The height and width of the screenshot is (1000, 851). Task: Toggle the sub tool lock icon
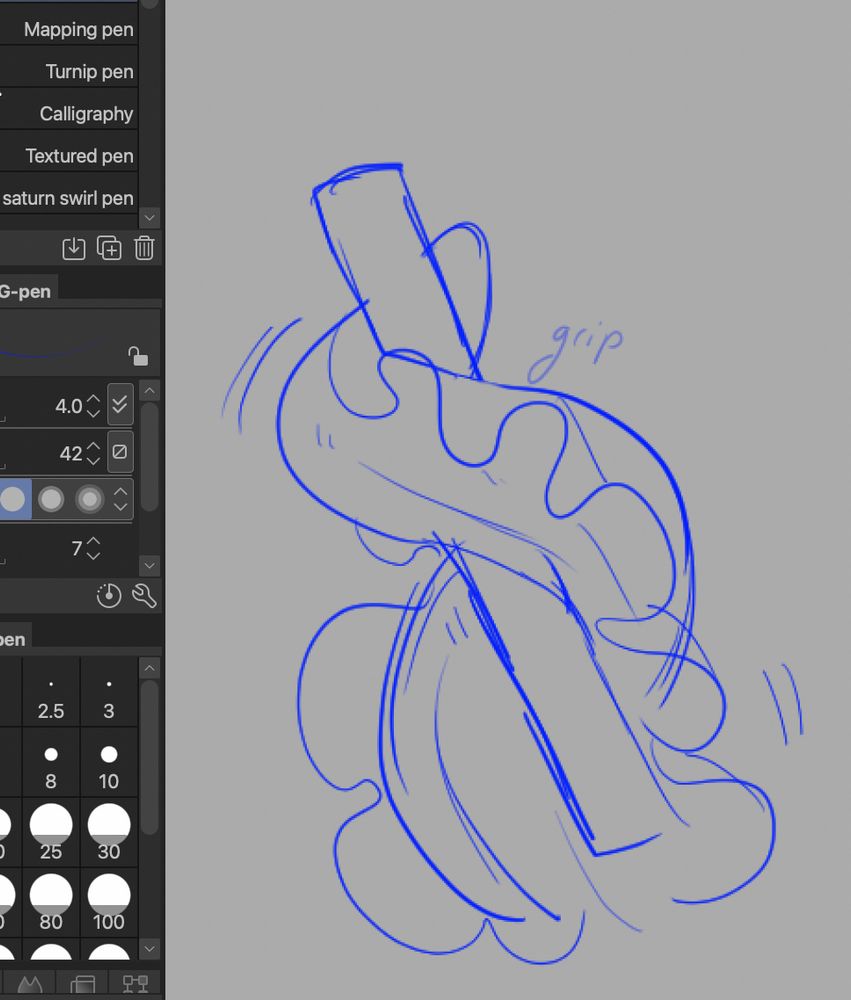click(138, 357)
